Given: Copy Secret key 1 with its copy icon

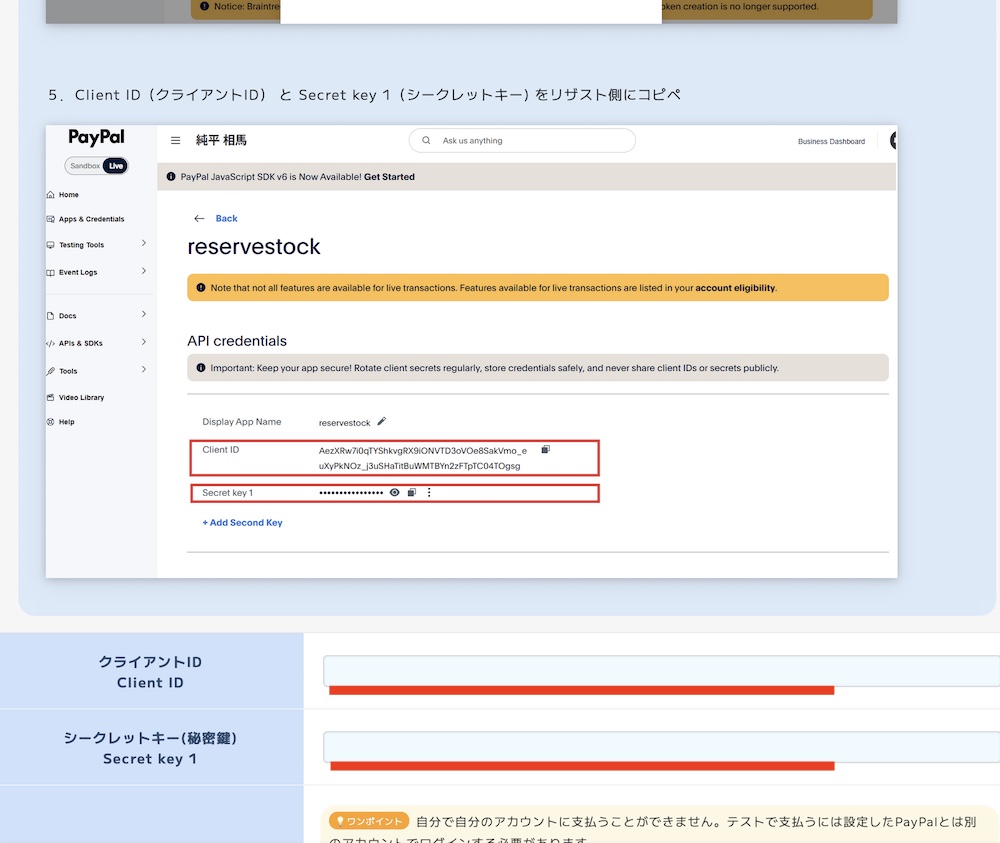Looking at the screenshot, I should pos(411,493).
